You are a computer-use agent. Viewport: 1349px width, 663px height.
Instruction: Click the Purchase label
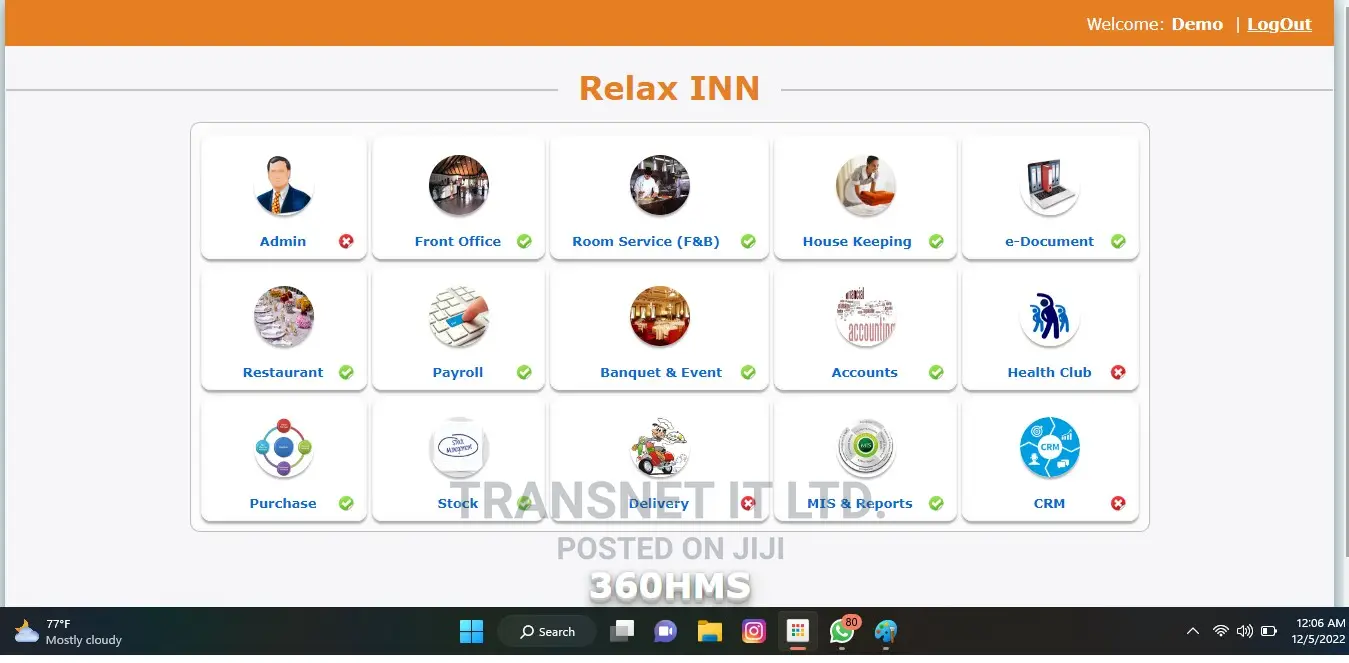point(283,503)
